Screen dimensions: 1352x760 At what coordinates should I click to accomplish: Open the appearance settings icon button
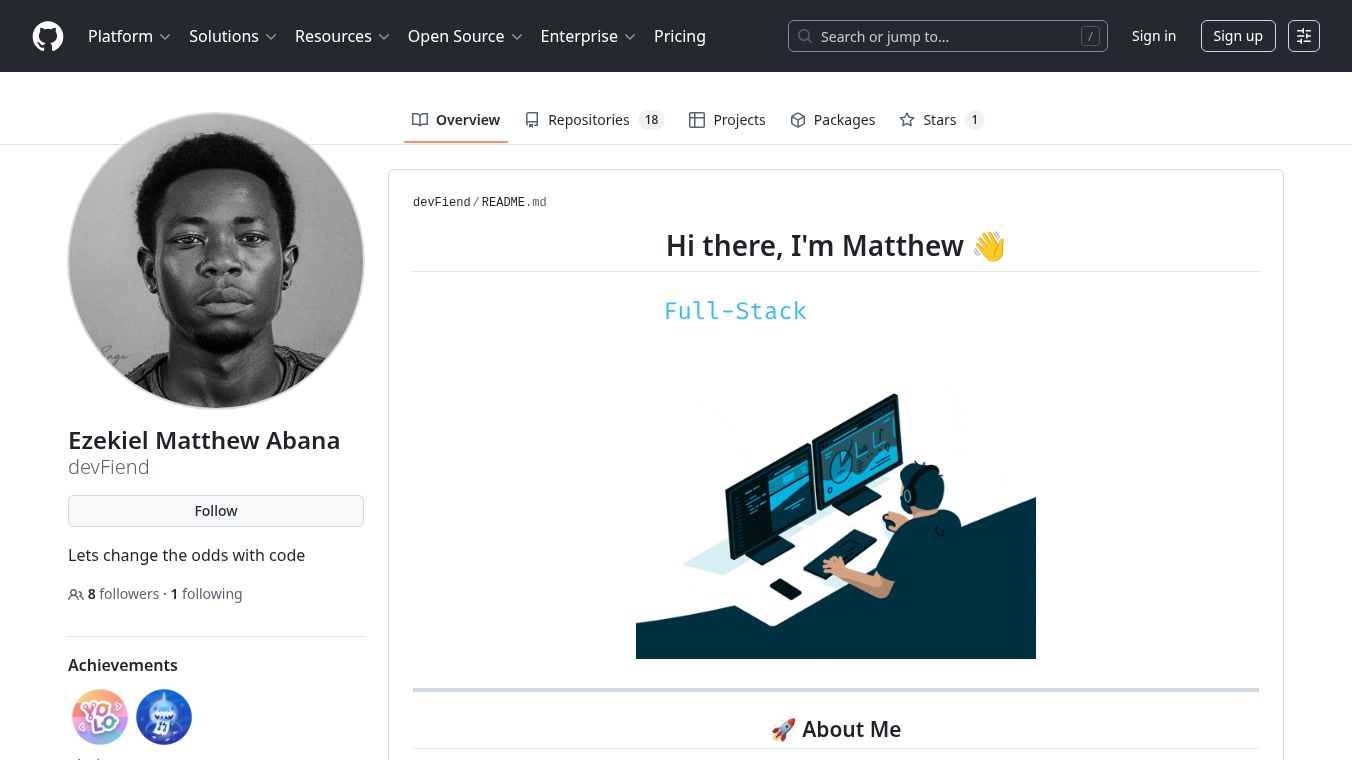pos(1303,36)
